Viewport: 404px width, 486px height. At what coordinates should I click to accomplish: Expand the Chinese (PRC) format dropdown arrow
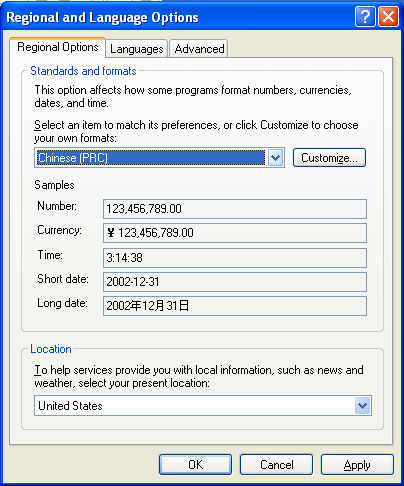275,157
